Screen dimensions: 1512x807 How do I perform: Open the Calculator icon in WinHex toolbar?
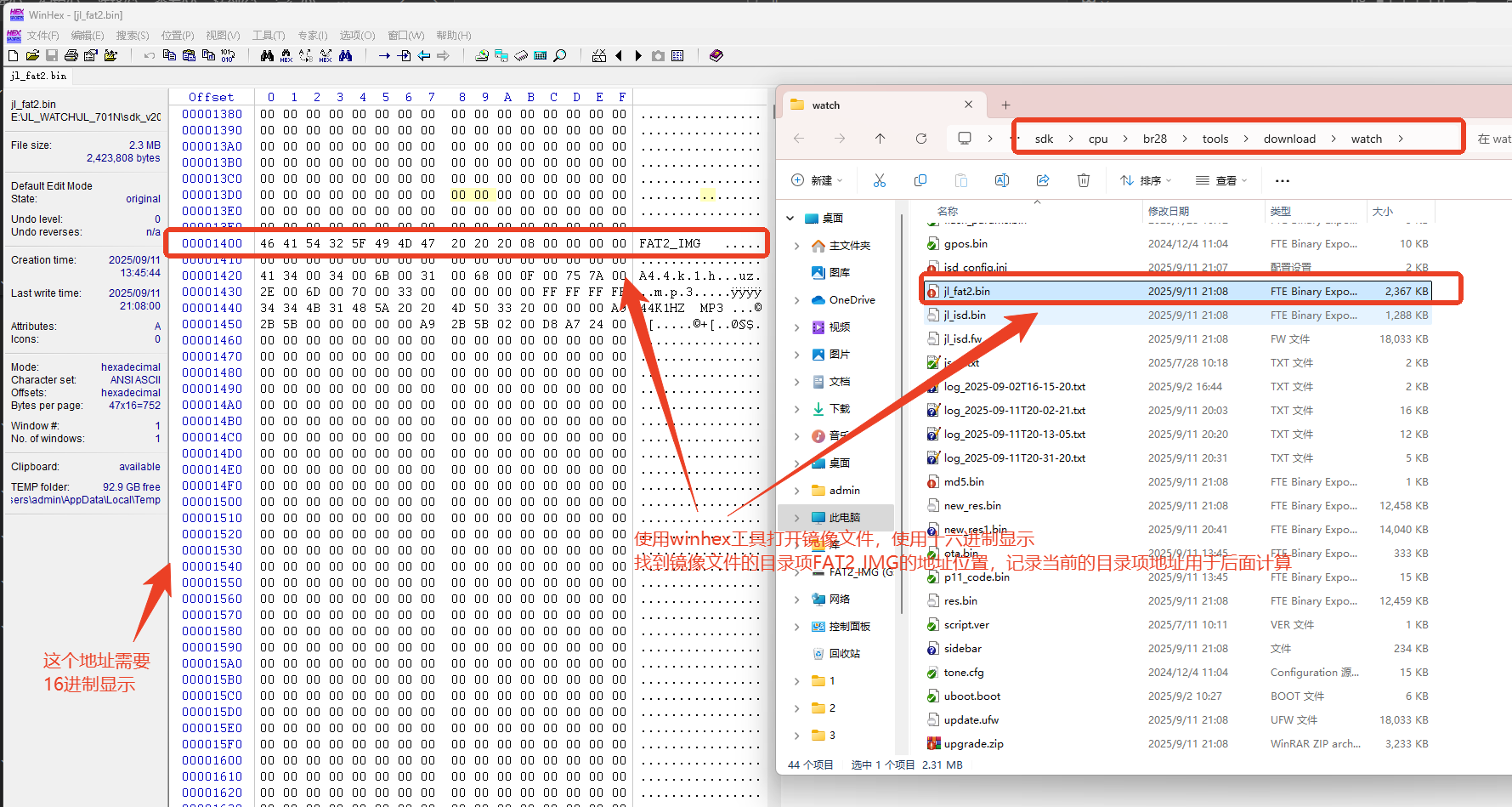tap(541, 55)
